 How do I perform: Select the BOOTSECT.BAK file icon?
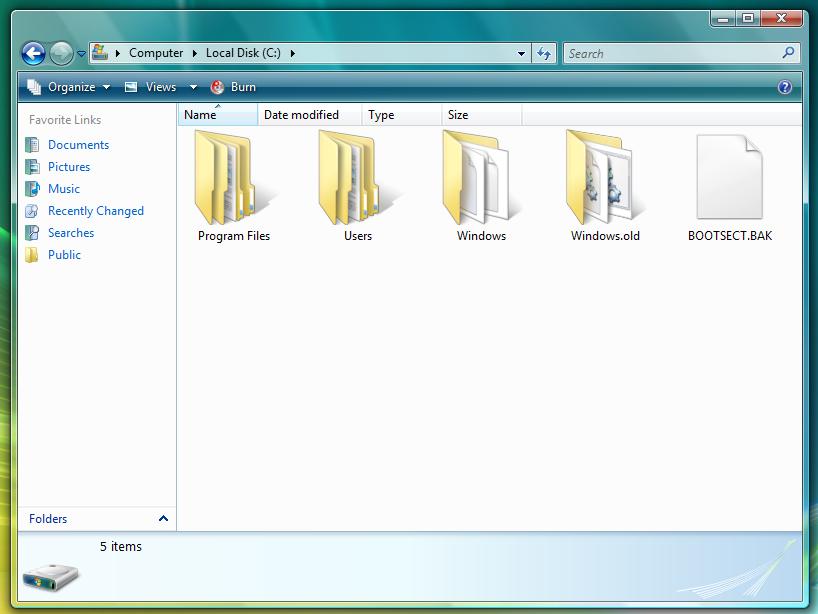click(x=729, y=176)
